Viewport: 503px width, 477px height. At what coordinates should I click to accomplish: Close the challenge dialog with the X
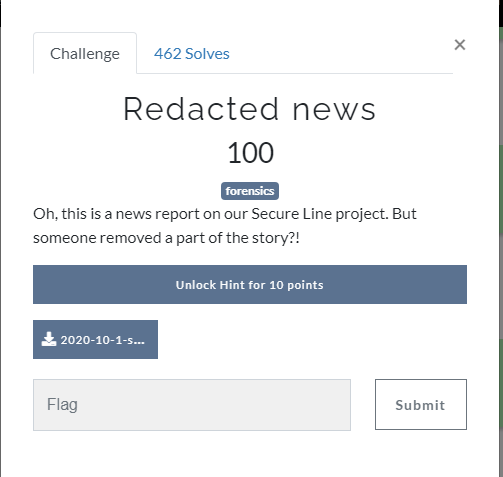460,44
